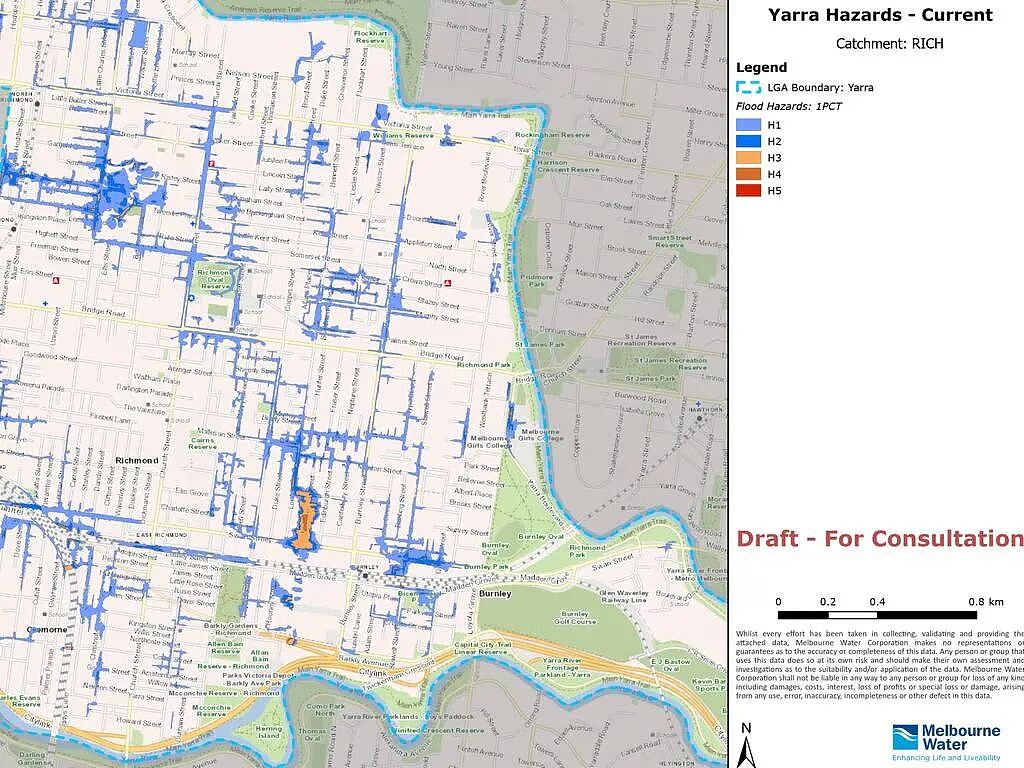The height and width of the screenshot is (768, 1024).
Task: Click the 'Mcconchie Reserve' label
Action: [x=211, y=711]
